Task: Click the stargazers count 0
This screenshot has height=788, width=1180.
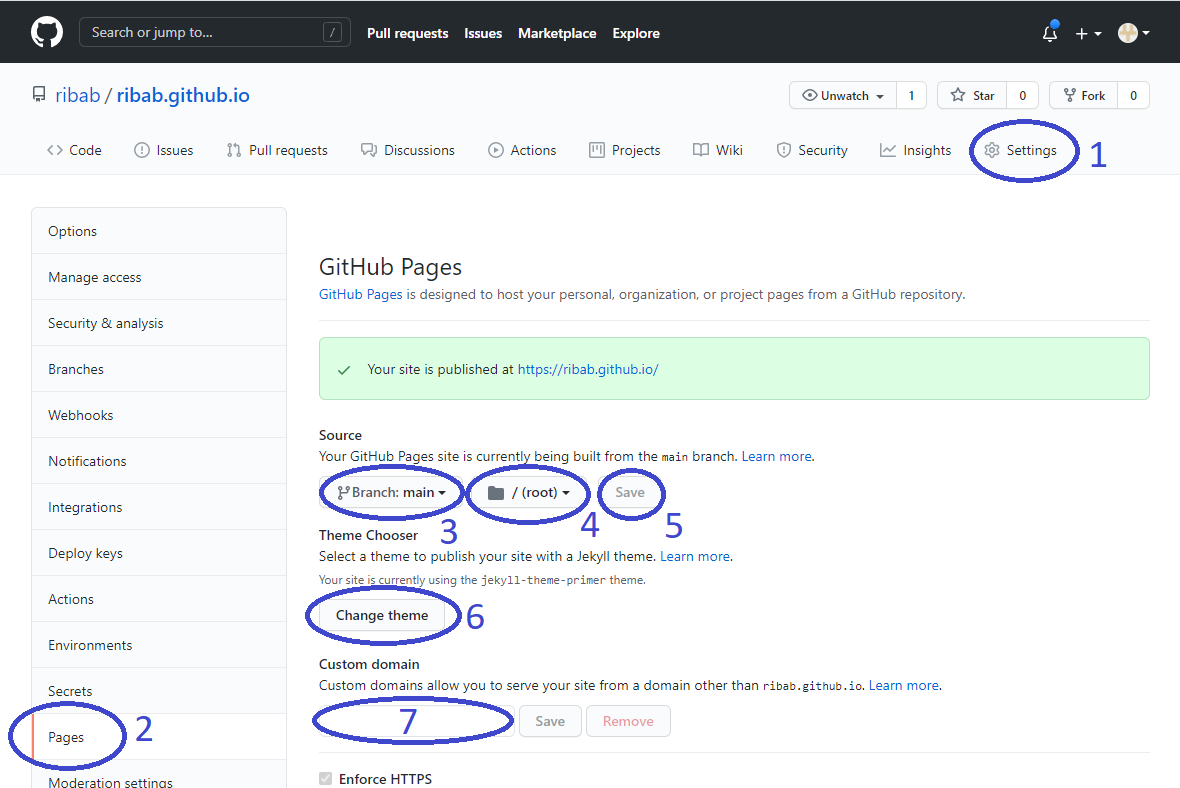Action: [1023, 96]
